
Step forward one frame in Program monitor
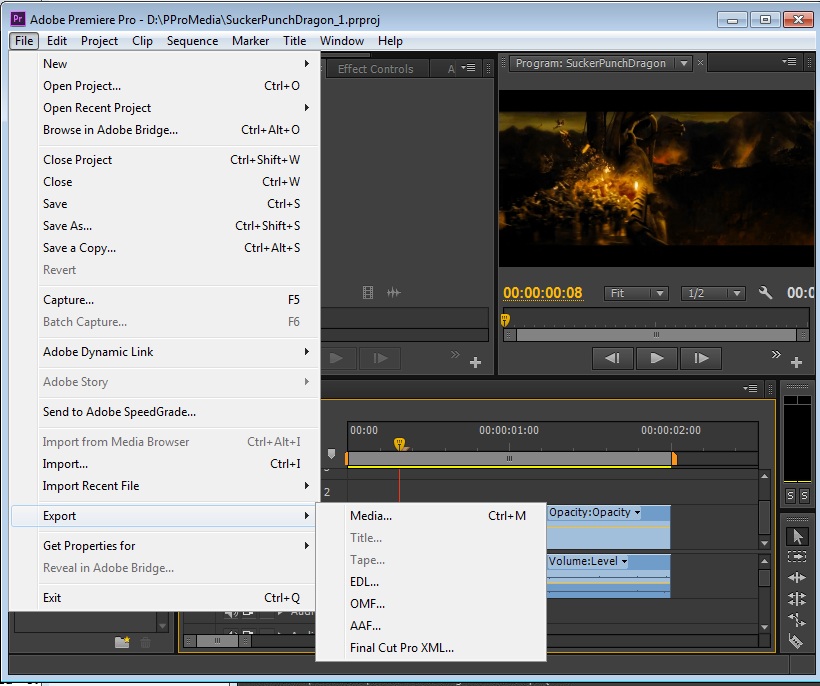(701, 359)
